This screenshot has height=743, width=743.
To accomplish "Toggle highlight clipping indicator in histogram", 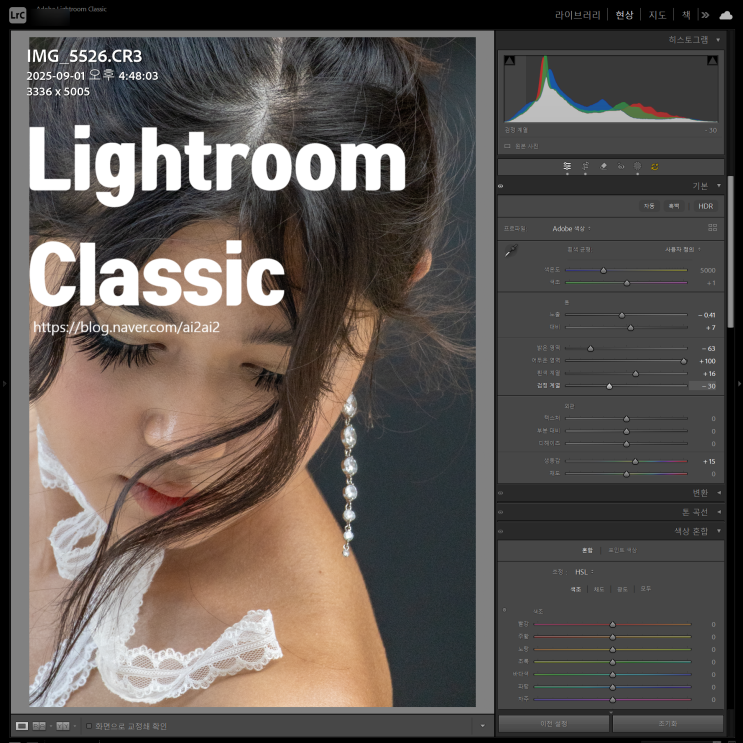I will coord(712,60).
